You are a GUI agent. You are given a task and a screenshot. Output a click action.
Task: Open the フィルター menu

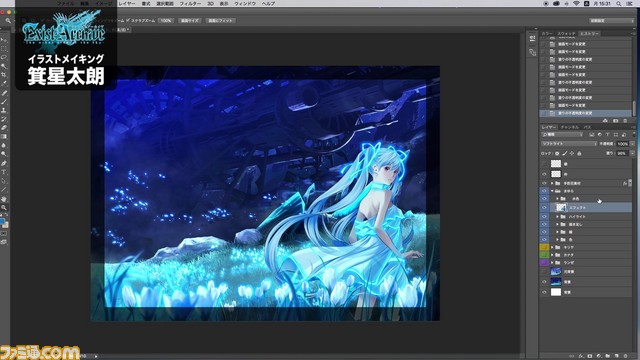point(190,3)
